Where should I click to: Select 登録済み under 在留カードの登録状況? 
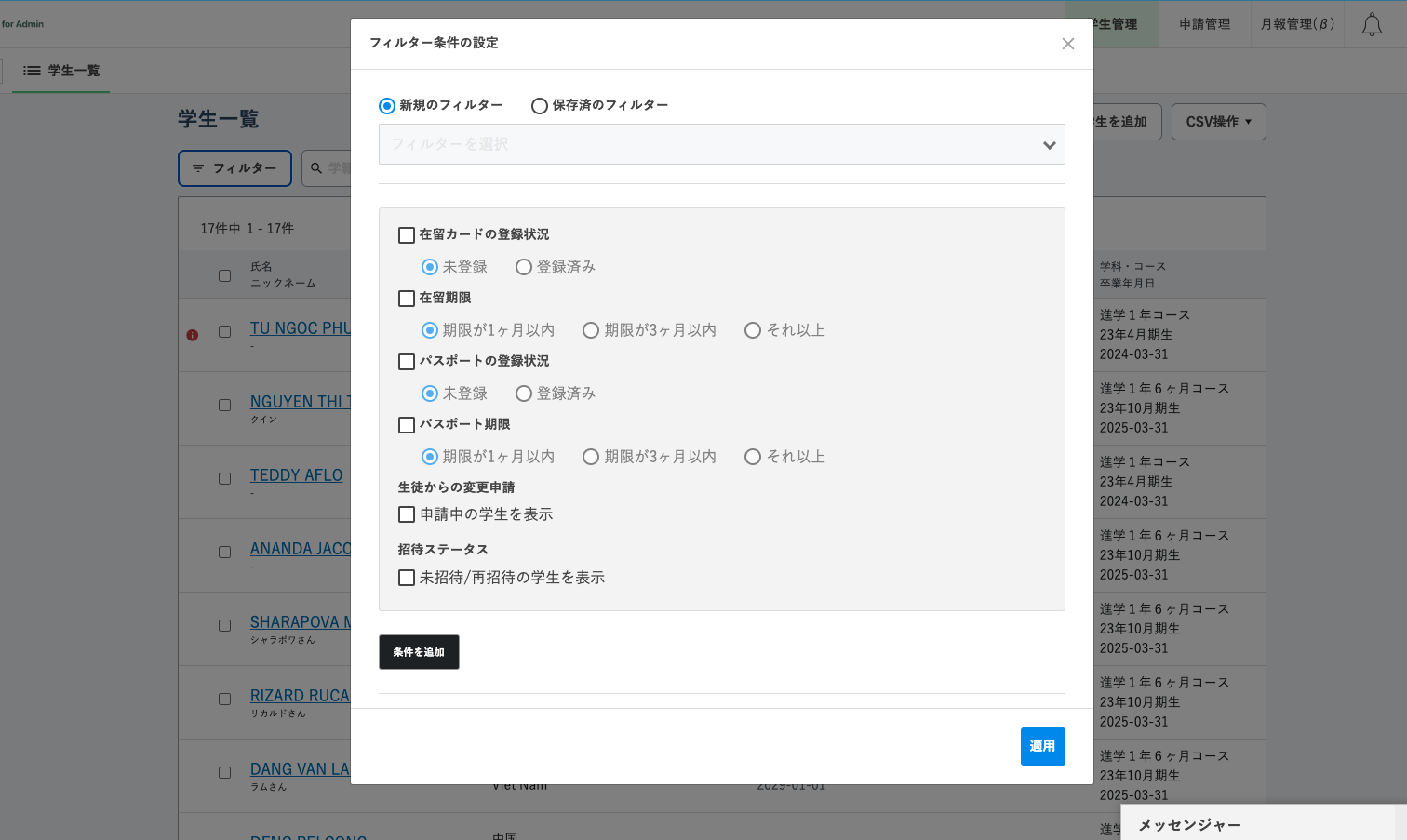(524, 267)
